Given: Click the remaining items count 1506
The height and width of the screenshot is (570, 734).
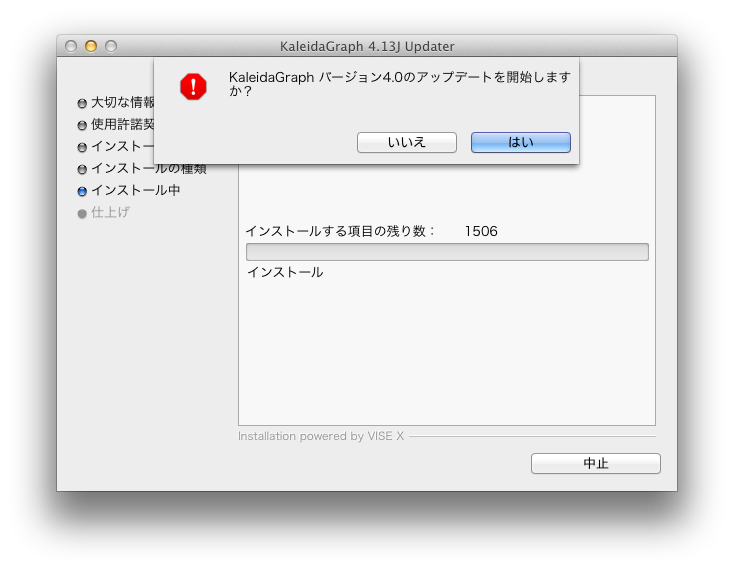Looking at the screenshot, I should [x=481, y=231].
